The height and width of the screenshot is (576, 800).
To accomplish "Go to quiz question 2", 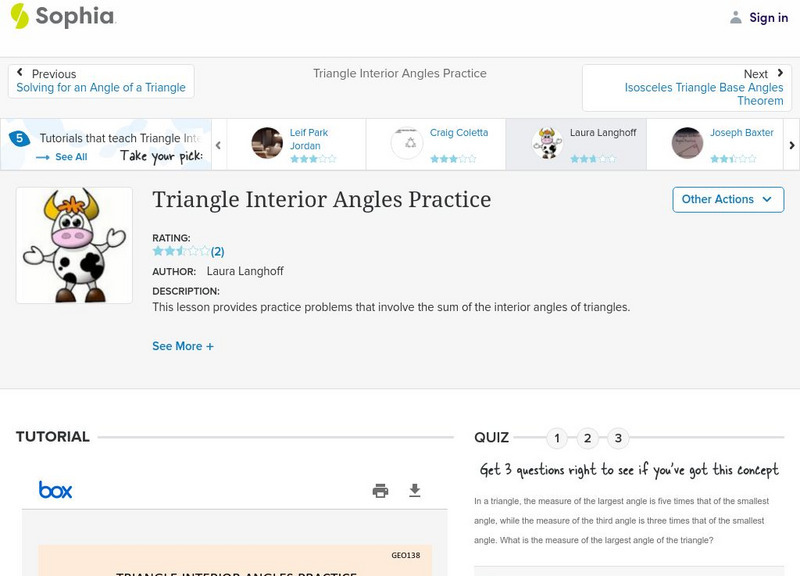I will 588,438.
